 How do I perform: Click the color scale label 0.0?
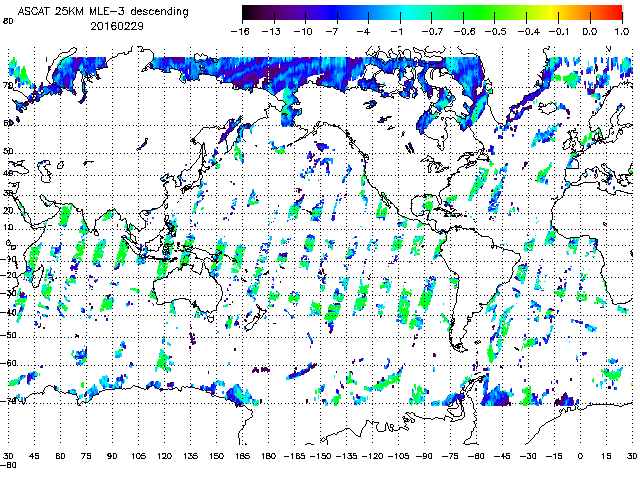[590, 31]
